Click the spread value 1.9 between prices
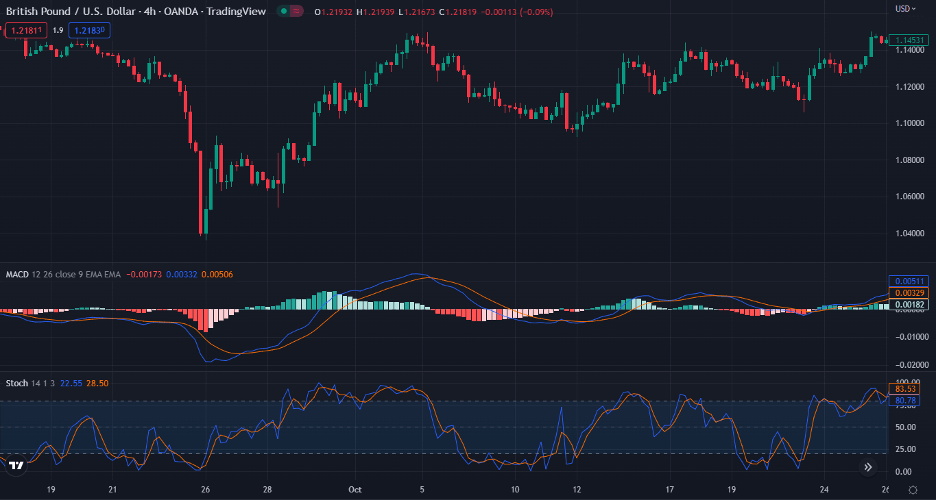 pyautogui.click(x=58, y=31)
